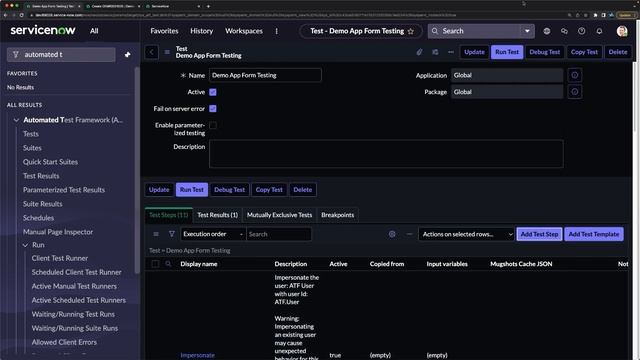
Task: Click the lower Run Test button
Action: point(191,189)
